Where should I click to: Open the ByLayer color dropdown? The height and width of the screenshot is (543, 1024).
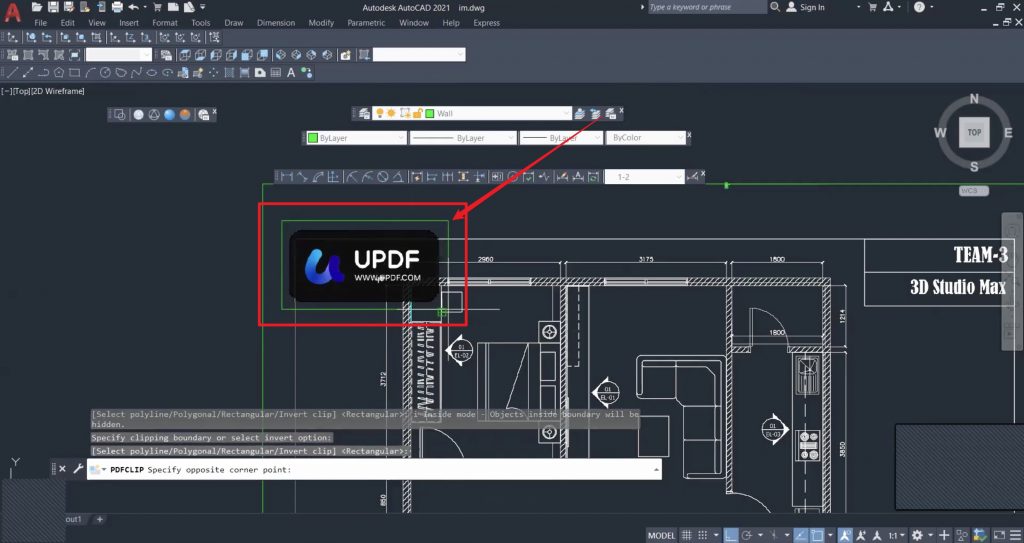tap(401, 138)
